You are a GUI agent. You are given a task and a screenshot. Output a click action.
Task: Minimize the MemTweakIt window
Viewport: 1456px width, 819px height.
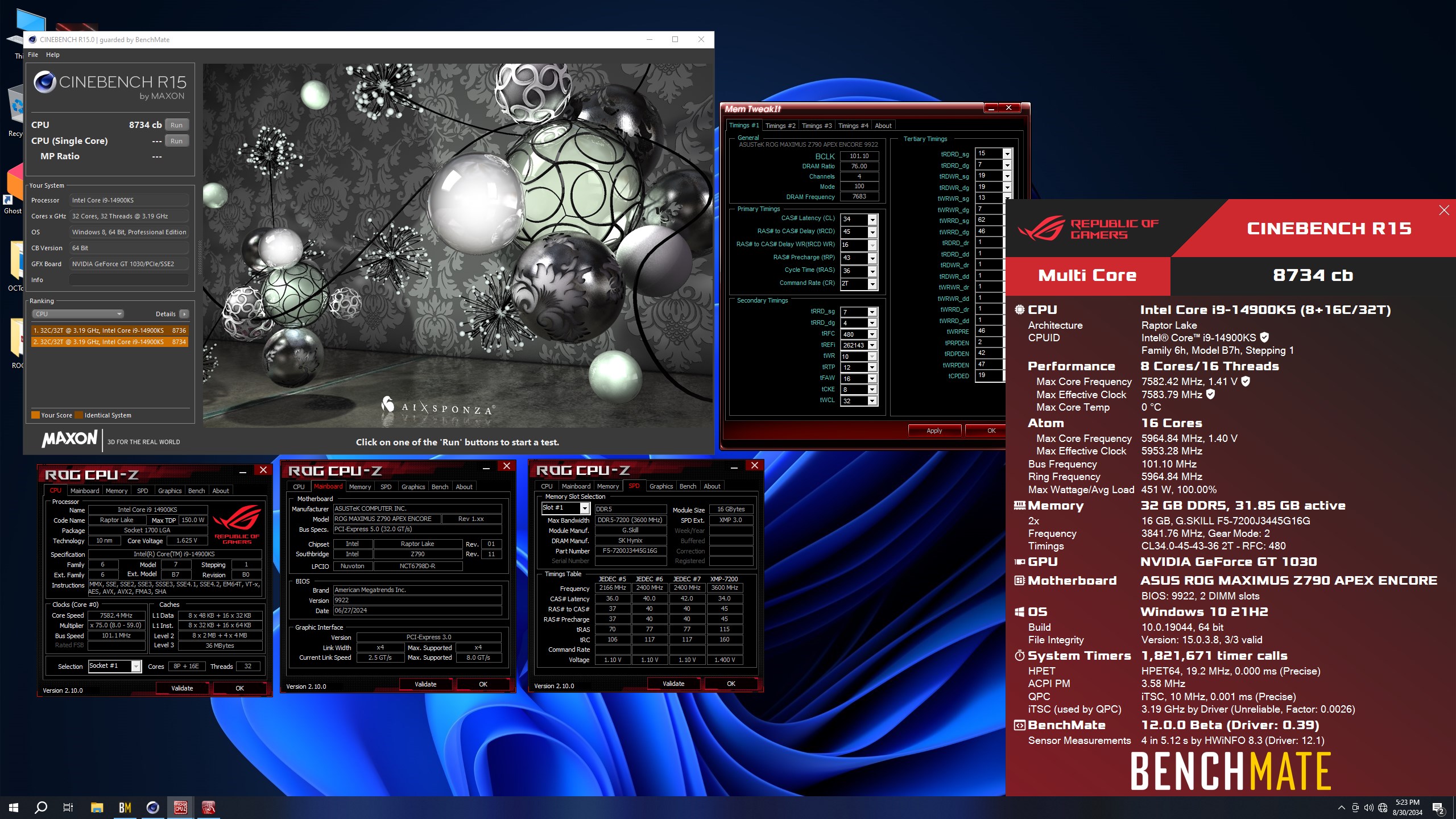pyautogui.click(x=991, y=108)
